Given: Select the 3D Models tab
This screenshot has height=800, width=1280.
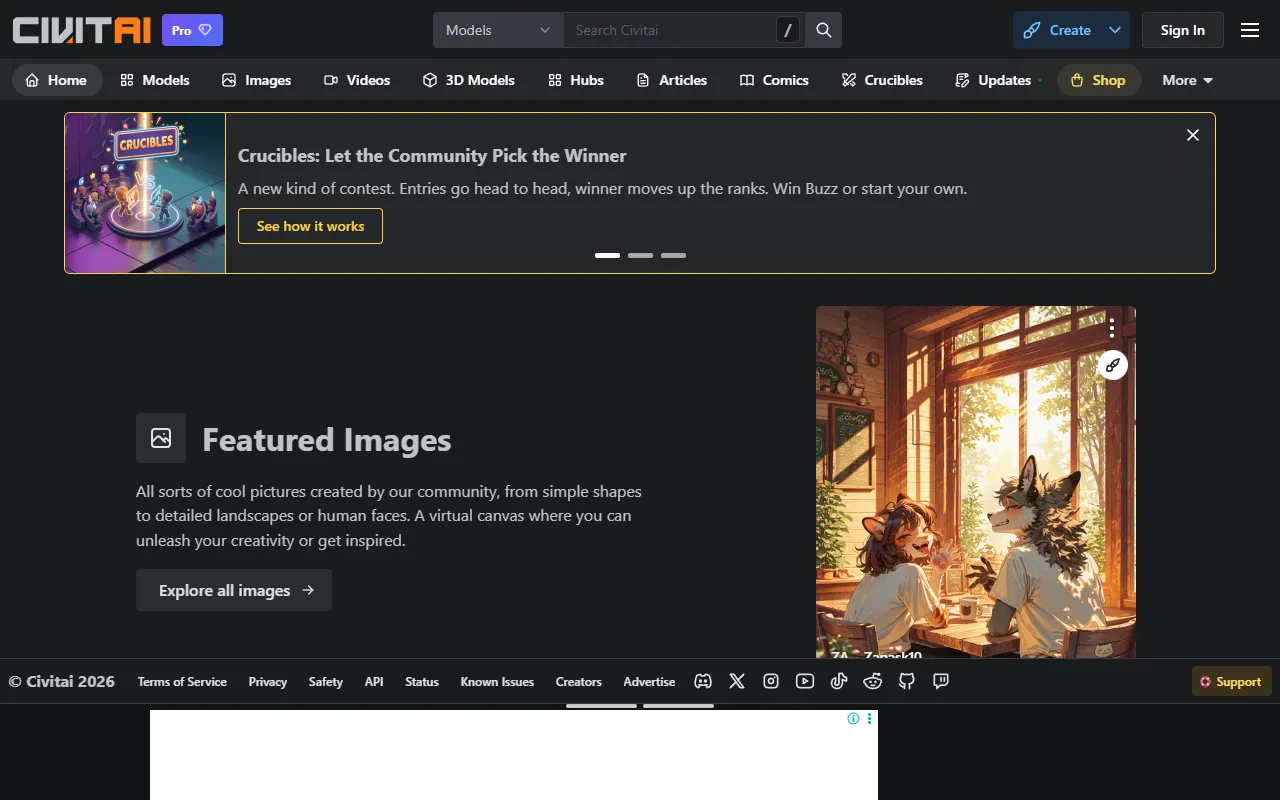Looking at the screenshot, I should (x=468, y=80).
